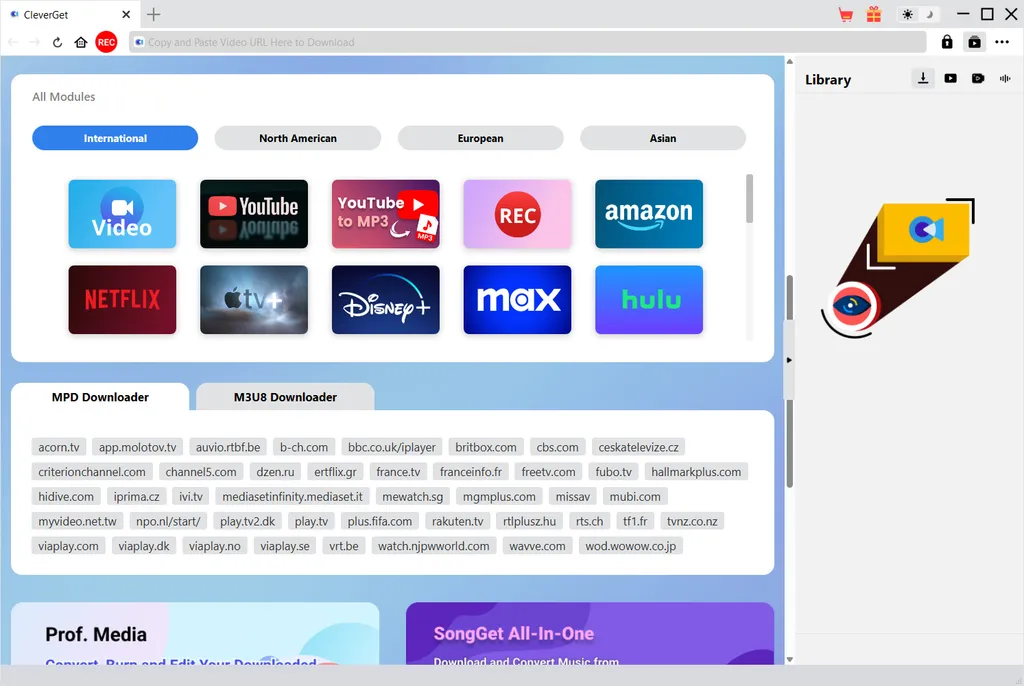
Task: Click the red REC button in toolbar
Action: (x=106, y=42)
